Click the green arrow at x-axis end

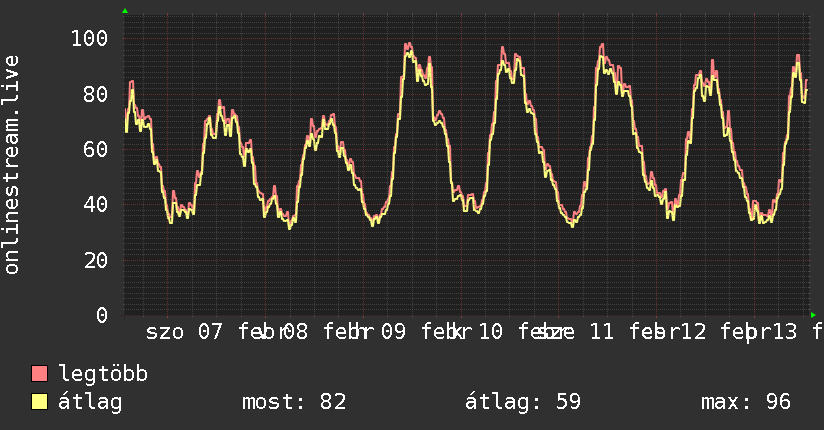click(813, 315)
